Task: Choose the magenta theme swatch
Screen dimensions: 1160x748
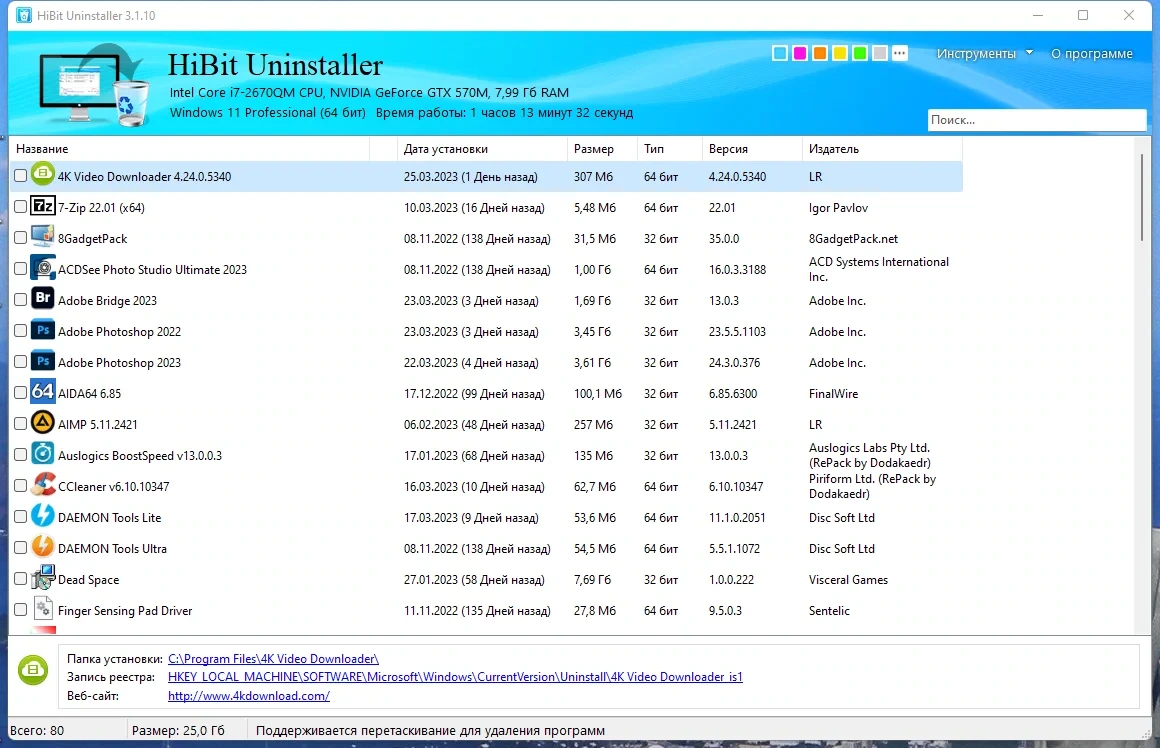Action: pos(800,53)
